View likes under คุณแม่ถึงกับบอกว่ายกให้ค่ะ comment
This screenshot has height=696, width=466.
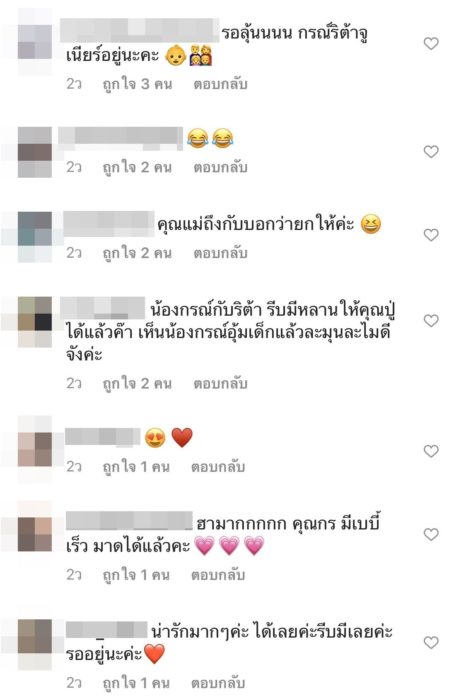(137, 253)
